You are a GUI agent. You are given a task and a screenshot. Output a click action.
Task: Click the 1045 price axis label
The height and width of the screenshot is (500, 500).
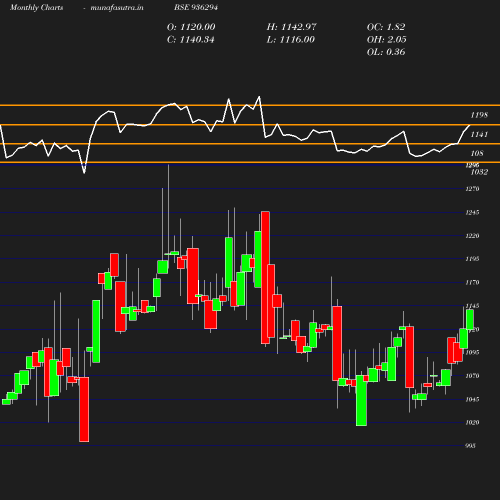[x=472, y=399]
